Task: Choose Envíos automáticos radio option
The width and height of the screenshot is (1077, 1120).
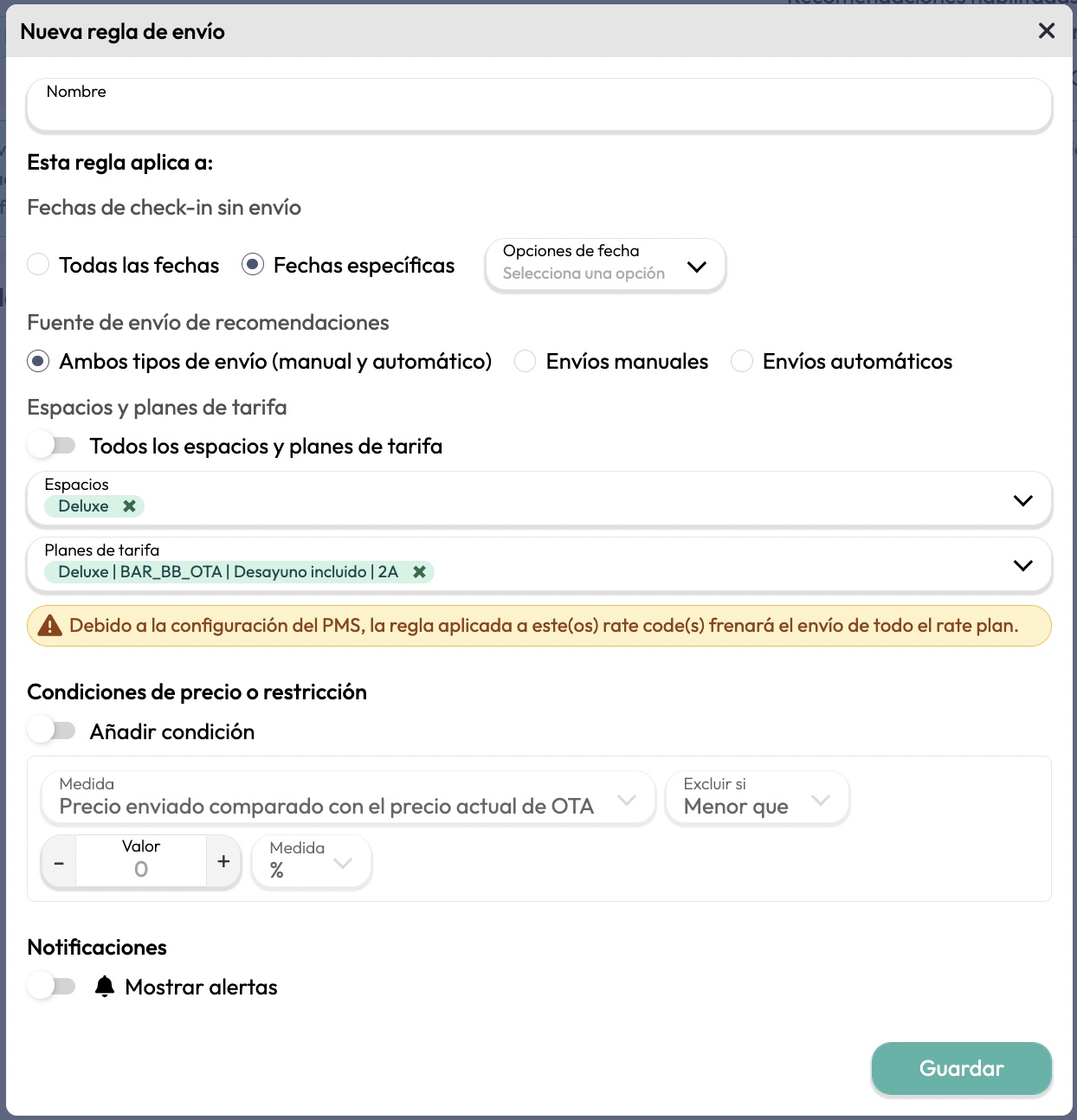Action: point(742,361)
